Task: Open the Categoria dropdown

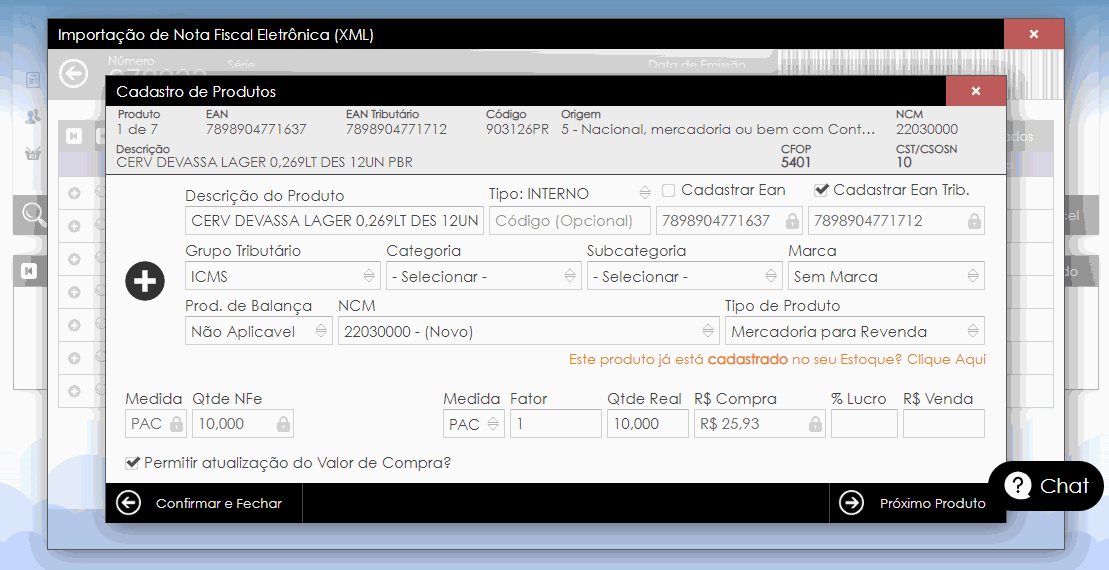Action: coord(484,276)
